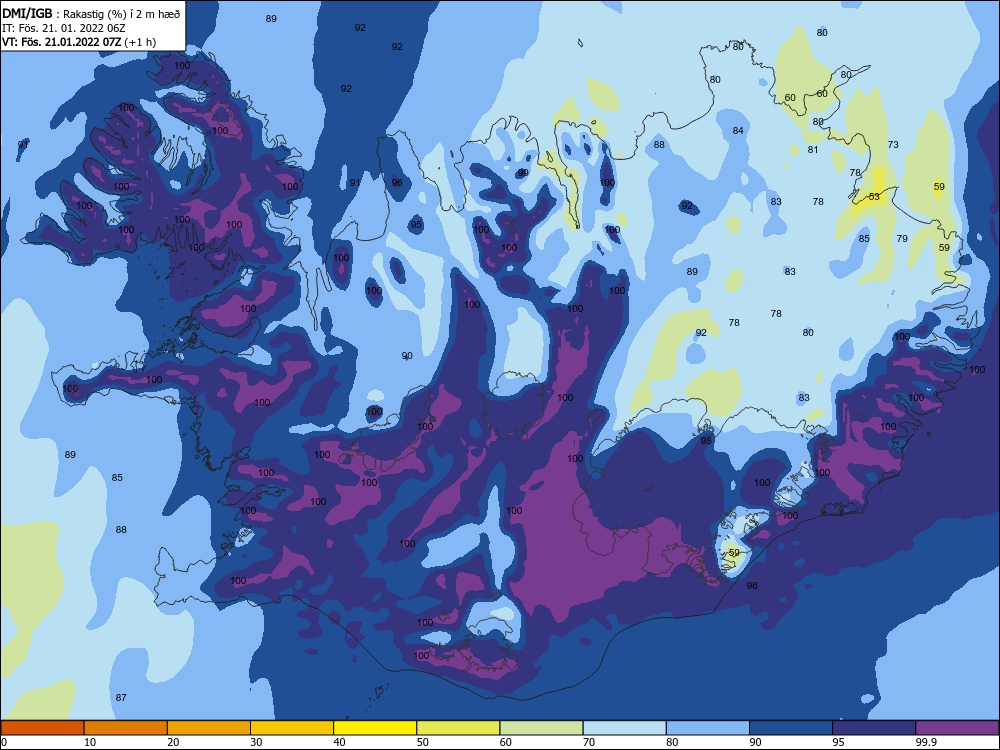Pick the light blue 80–90 legend band
Viewport: 1000px width, 750px height.
click(708, 728)
